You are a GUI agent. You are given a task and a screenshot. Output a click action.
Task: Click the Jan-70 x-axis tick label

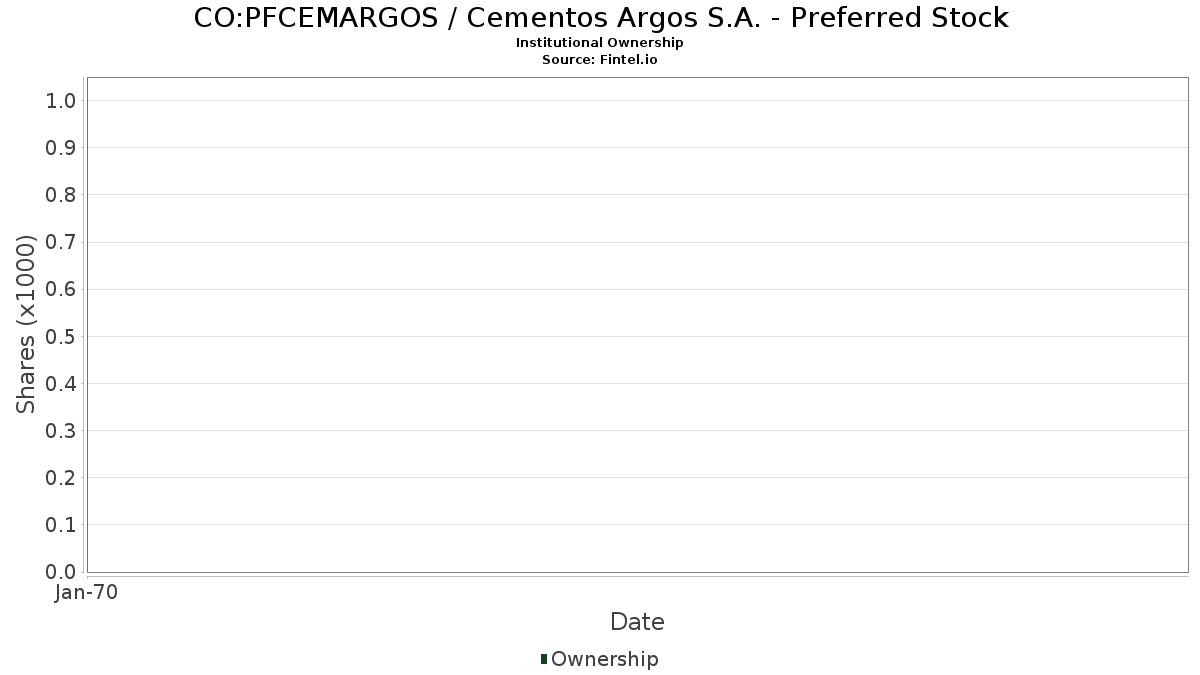click(87, 593)
